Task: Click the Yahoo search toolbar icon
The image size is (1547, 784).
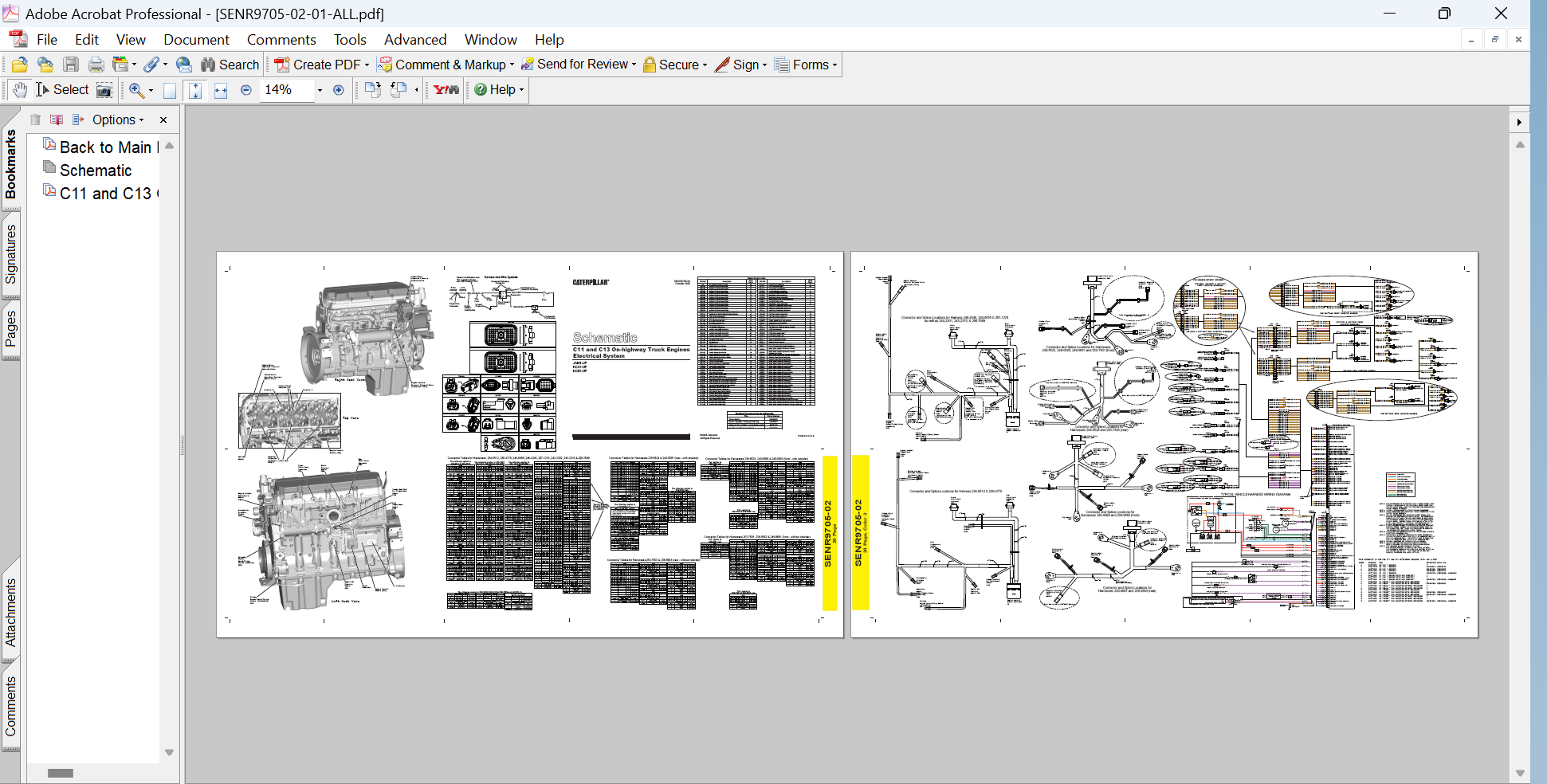Action: [x=446, y=90]
